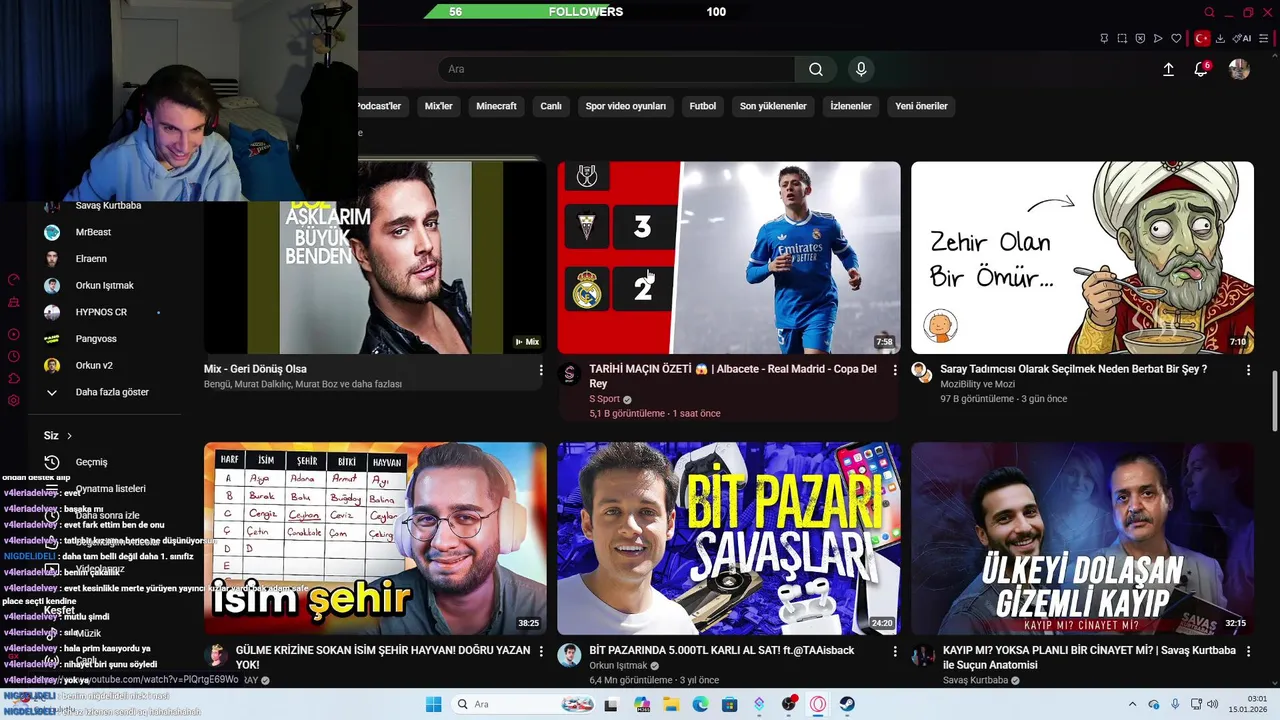The width and height of the screenshot is (1280, 720).
Task: Select the Canlı filter chip
Action: pos(551,106)
